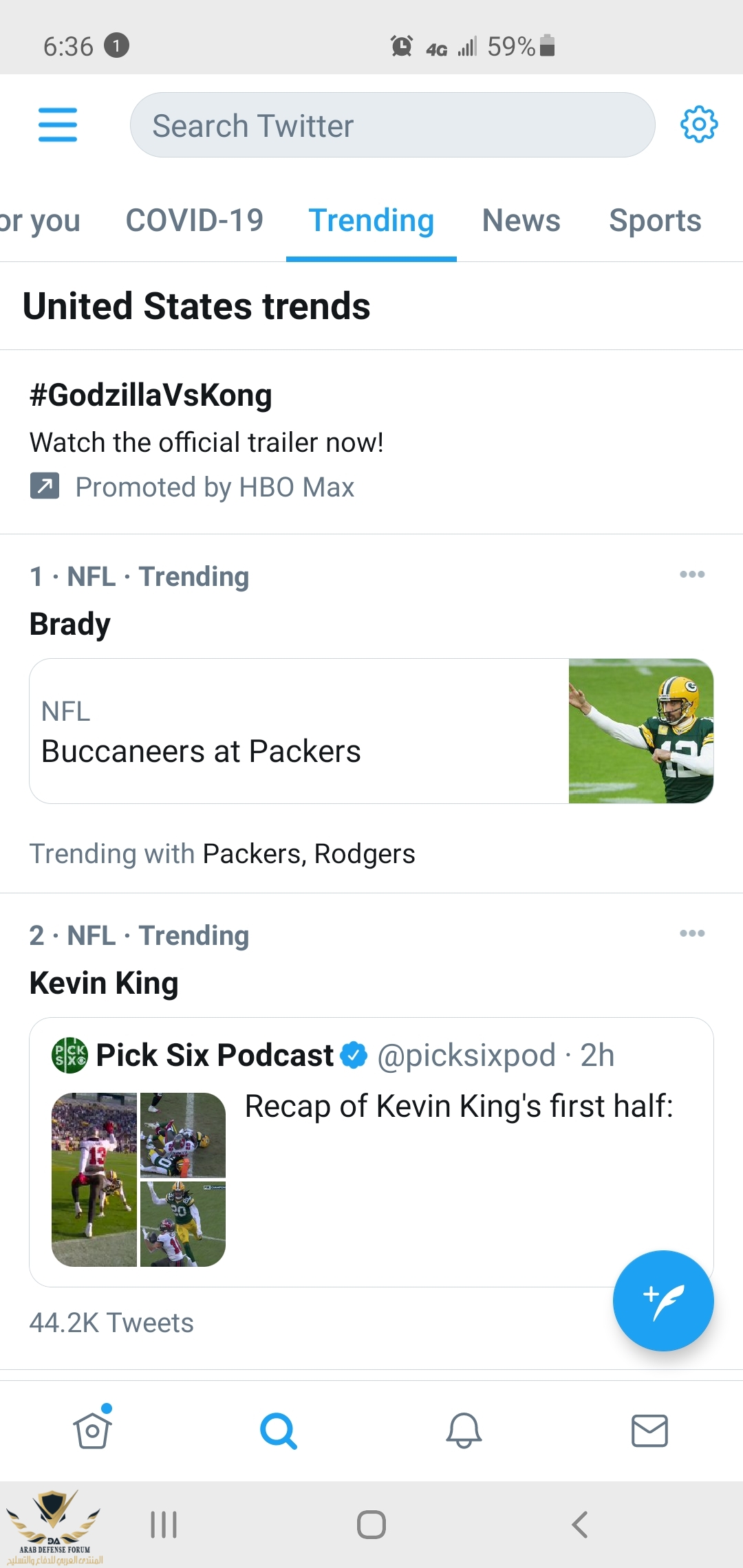Open the Kevin King trending topic

(x=104, y=983)
